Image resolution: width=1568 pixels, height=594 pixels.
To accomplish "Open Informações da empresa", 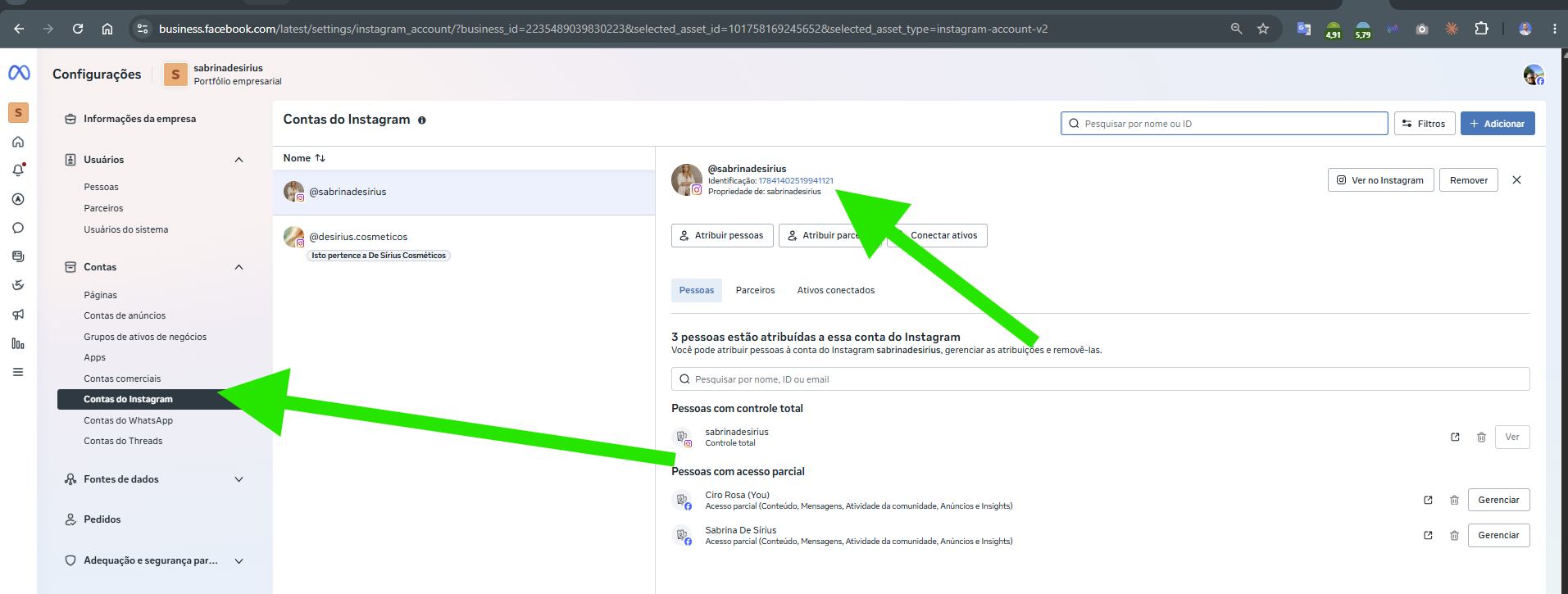I will 139,119.
